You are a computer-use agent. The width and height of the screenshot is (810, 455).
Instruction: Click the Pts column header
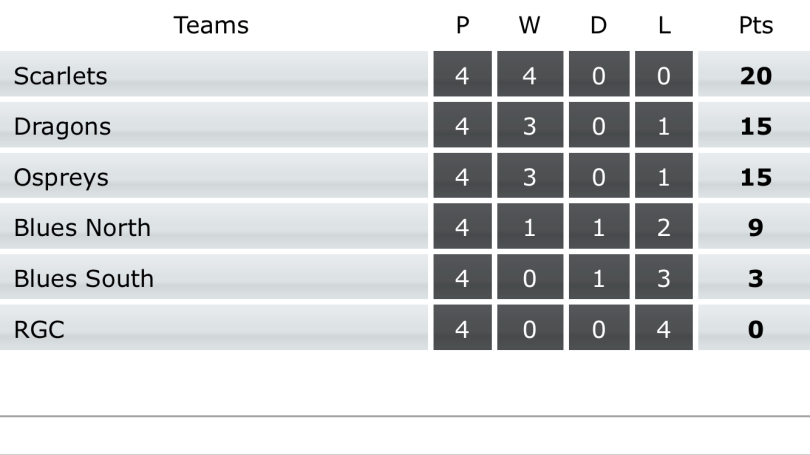pyautogui.click(x=755, y=26)
